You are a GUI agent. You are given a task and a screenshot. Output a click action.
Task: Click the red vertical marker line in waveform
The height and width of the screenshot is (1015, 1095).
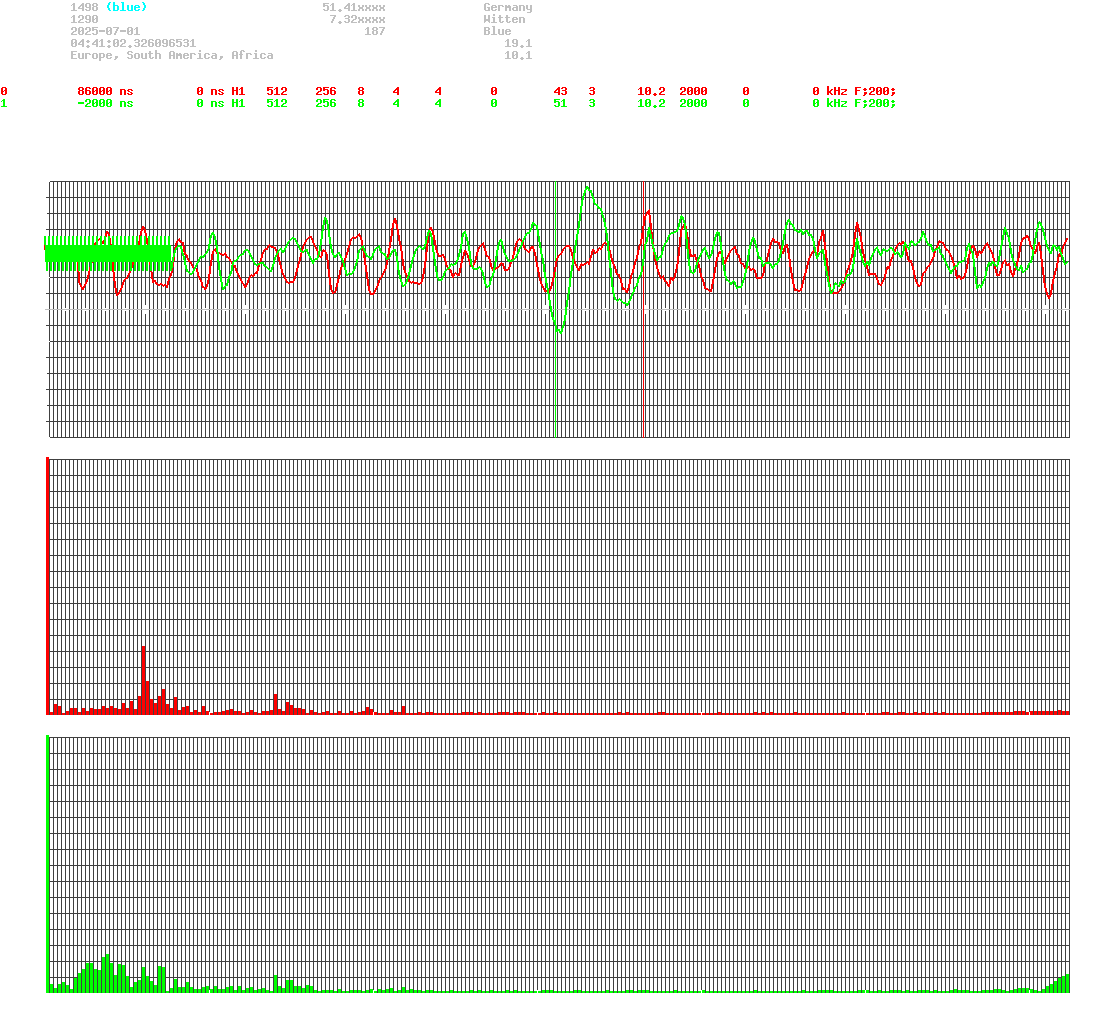pos(643,309)
